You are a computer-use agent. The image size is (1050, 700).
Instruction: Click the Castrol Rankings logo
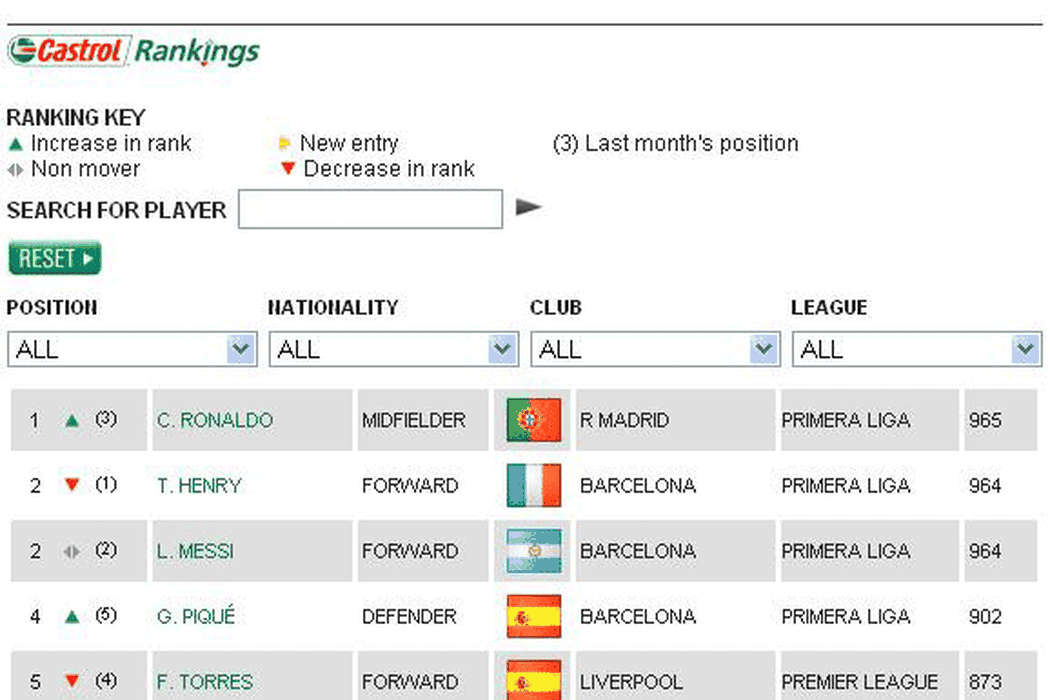point(133,51)
